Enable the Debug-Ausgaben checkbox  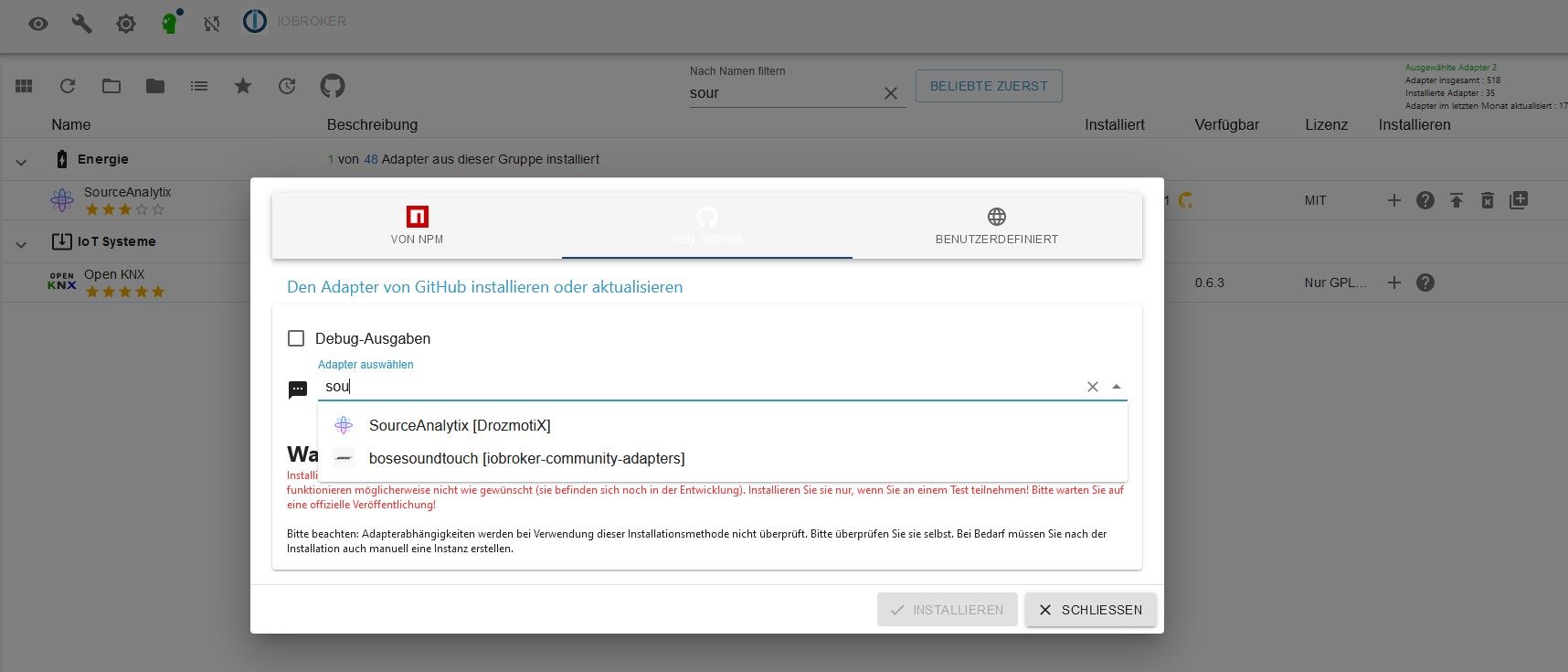coord(296,338)
